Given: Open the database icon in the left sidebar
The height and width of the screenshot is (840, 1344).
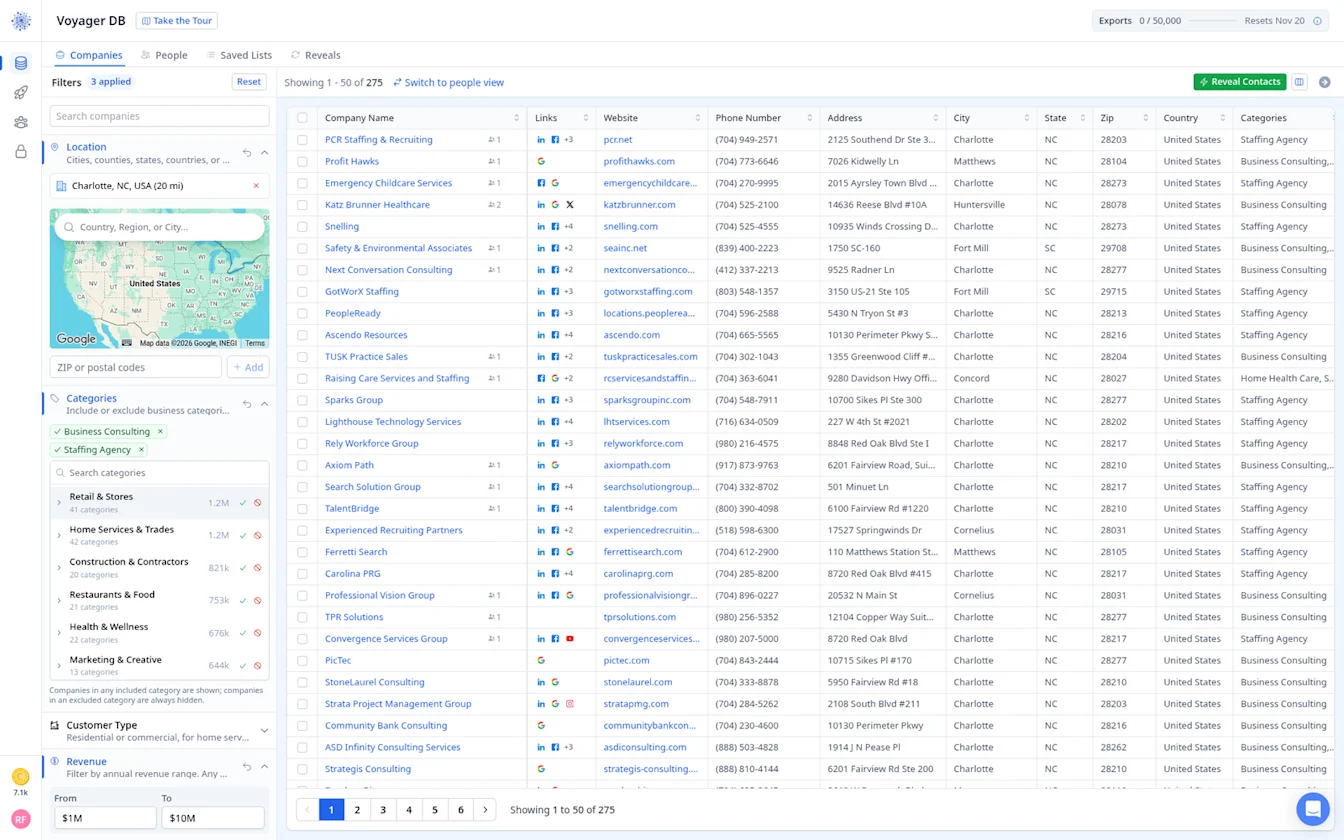Looking at the screenshot, I should [x=21, y=63].
